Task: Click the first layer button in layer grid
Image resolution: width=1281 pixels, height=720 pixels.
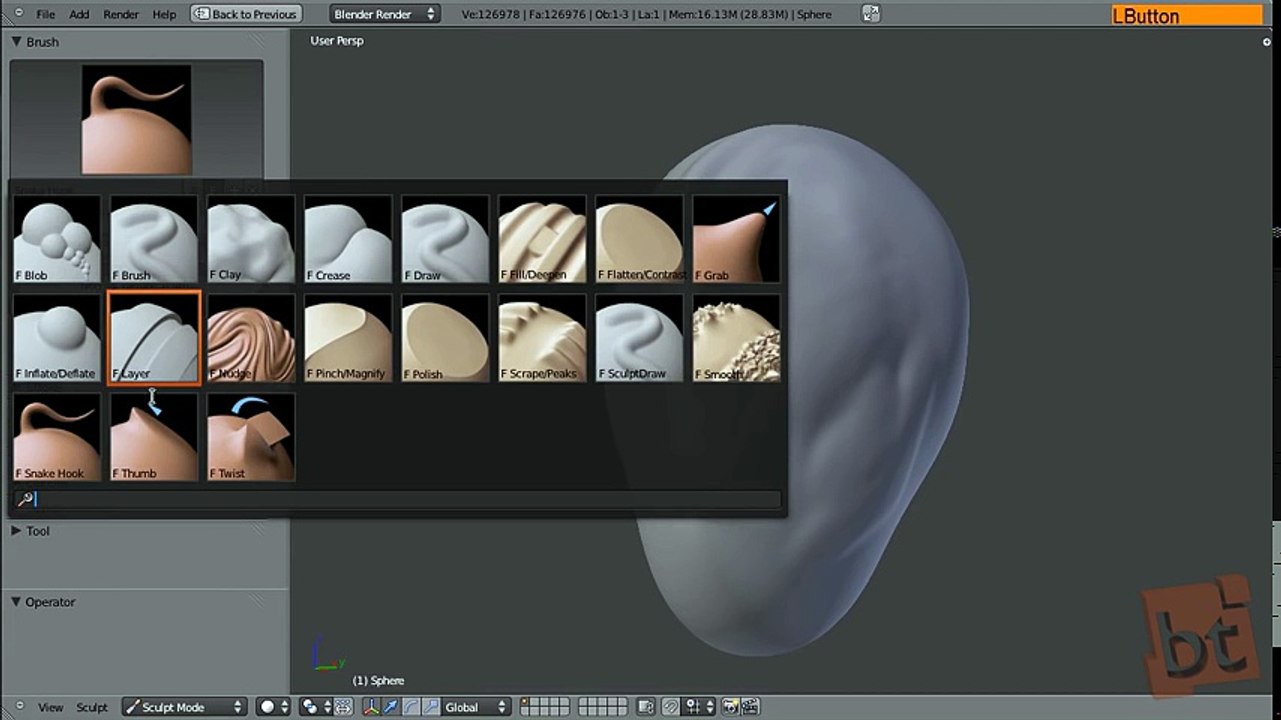Action: tap(525, 702)
